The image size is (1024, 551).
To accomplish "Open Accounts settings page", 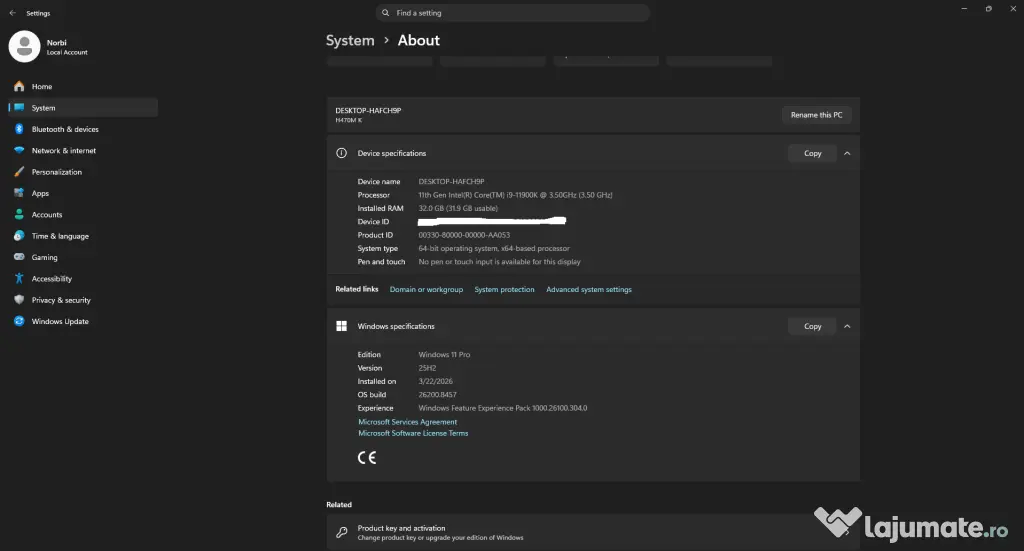I will 83,215.
